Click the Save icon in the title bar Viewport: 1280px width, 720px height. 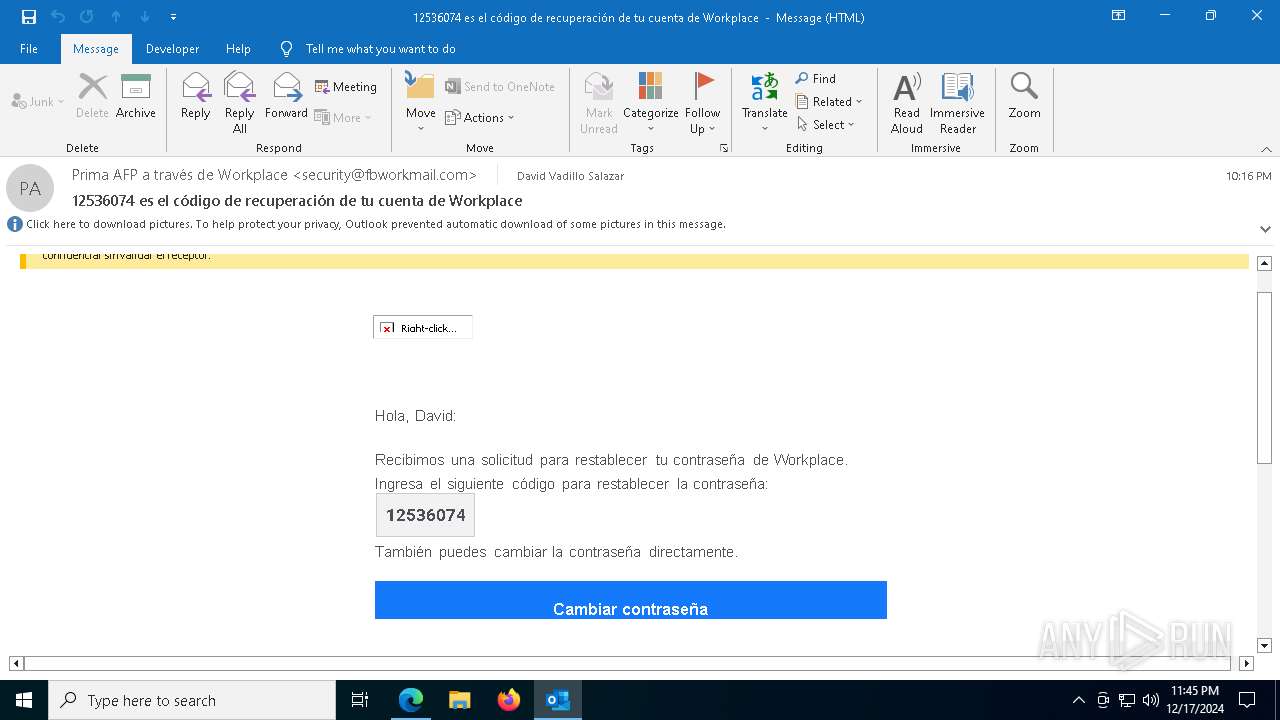click(x=29, y=17)
